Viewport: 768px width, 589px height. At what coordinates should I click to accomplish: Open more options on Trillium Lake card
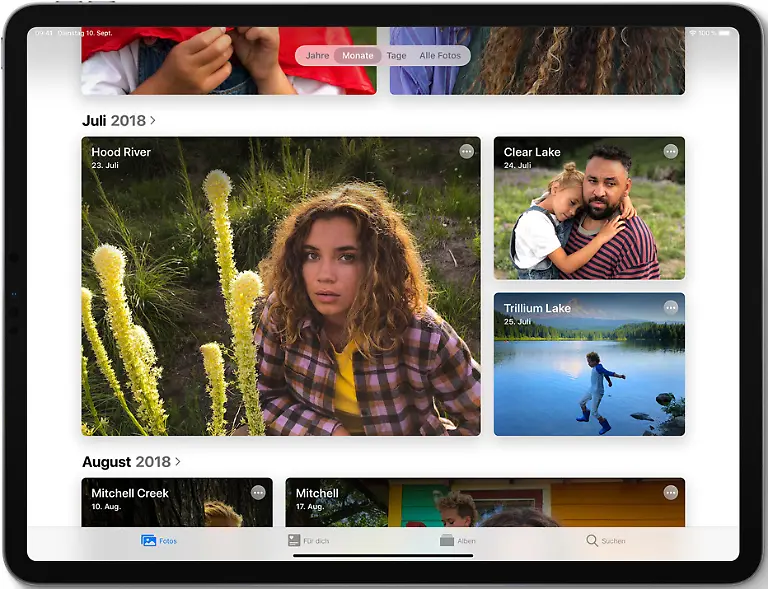coord(670,307)
